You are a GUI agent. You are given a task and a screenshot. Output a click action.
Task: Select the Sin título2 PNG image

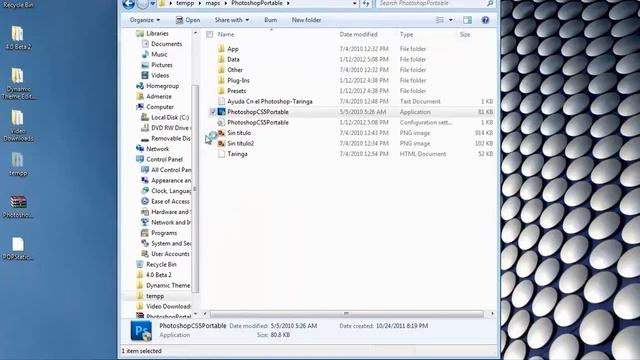[x=240, y=144]
